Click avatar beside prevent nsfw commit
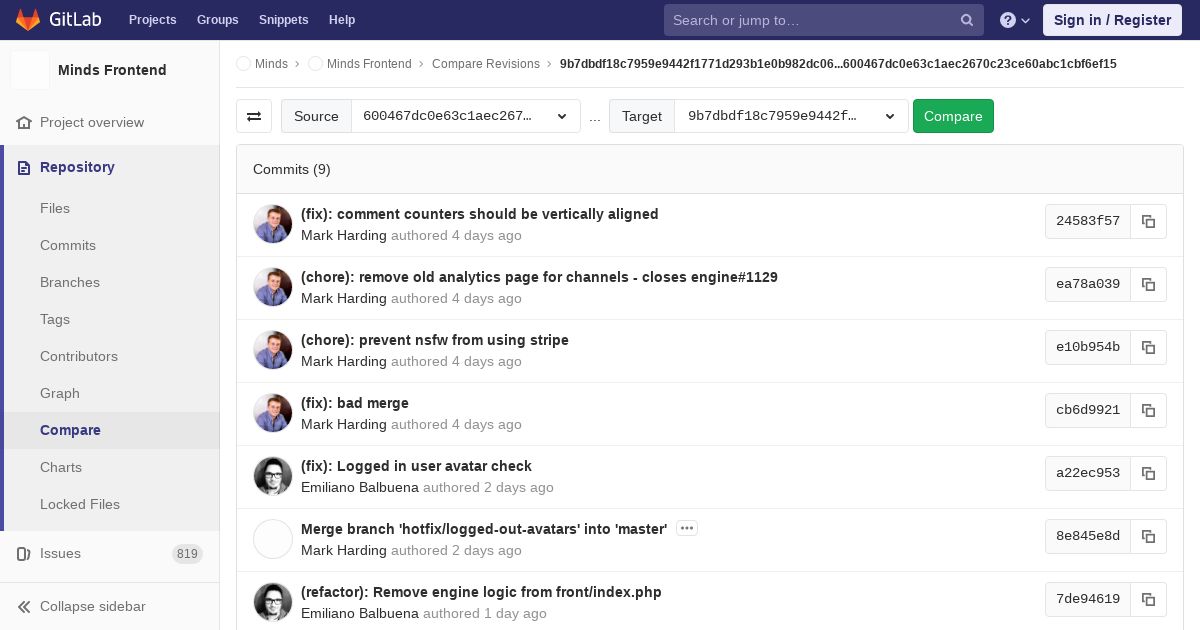The image size is (1200, 630). coord(273,350)
